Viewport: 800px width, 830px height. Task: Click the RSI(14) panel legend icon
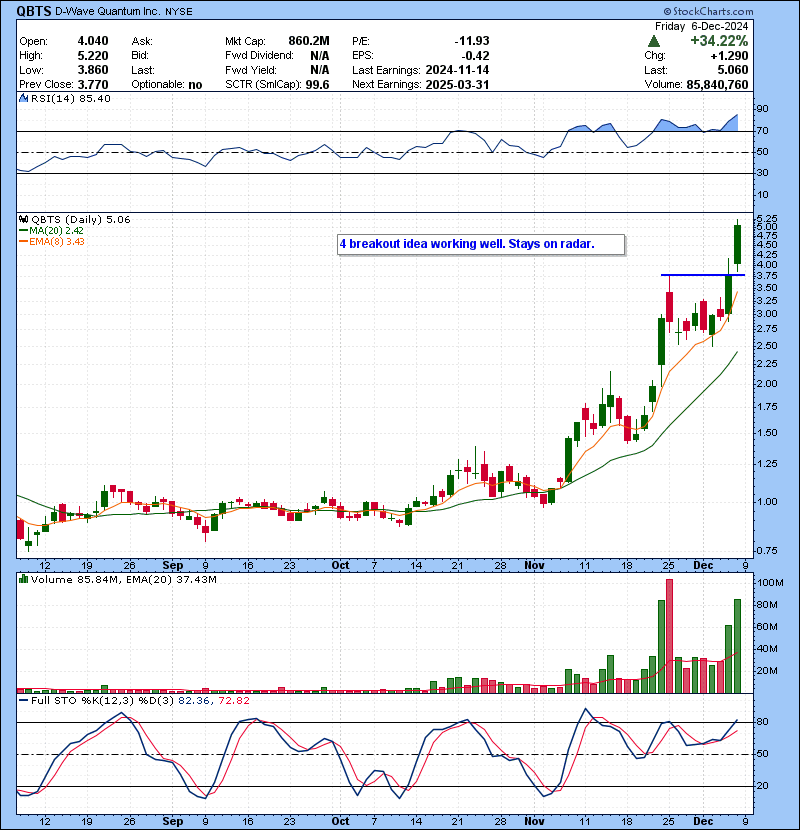[x=22, y=99]
